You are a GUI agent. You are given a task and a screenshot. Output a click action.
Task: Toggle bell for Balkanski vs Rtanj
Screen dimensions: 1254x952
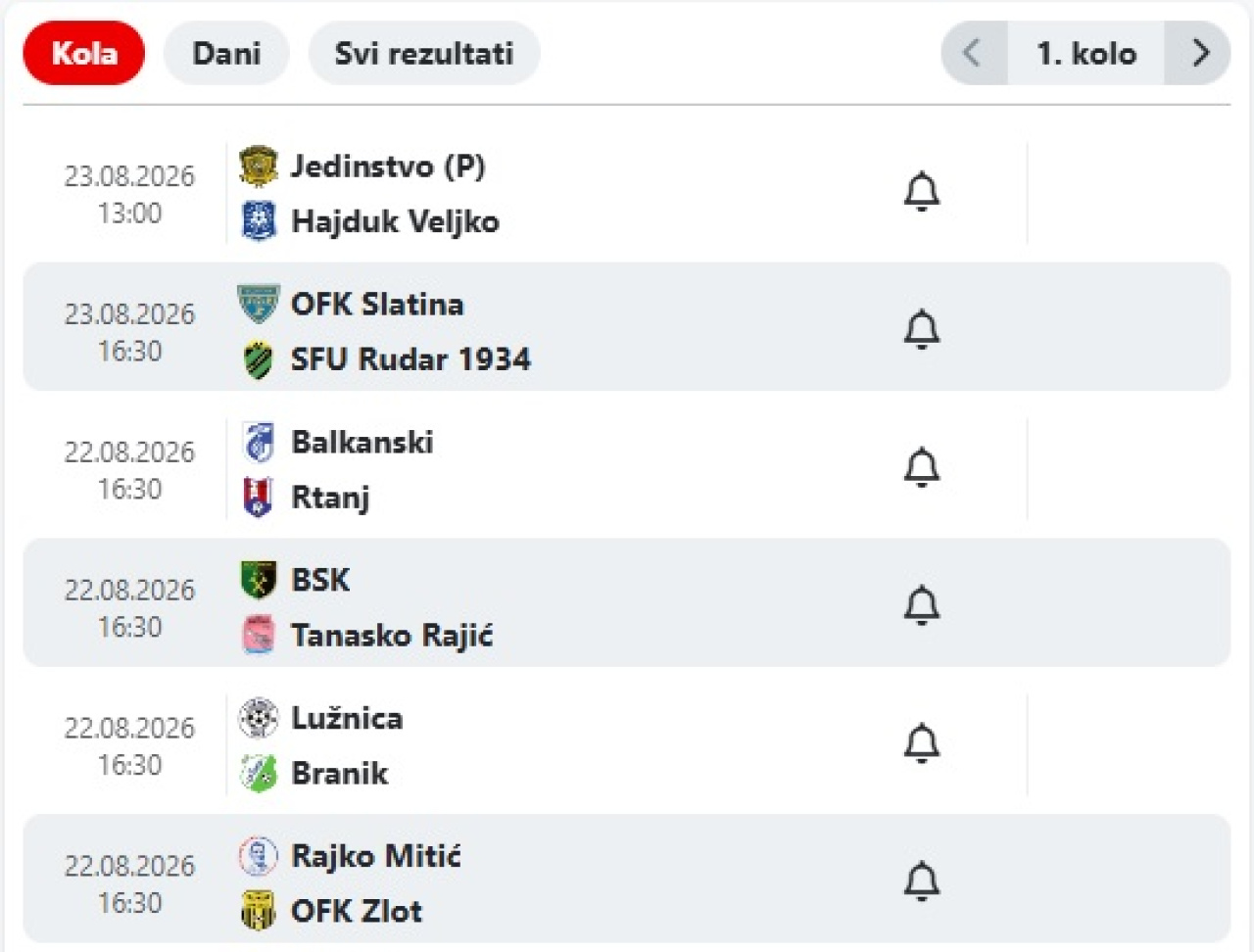pyautogui.click(x=921, y=468)
